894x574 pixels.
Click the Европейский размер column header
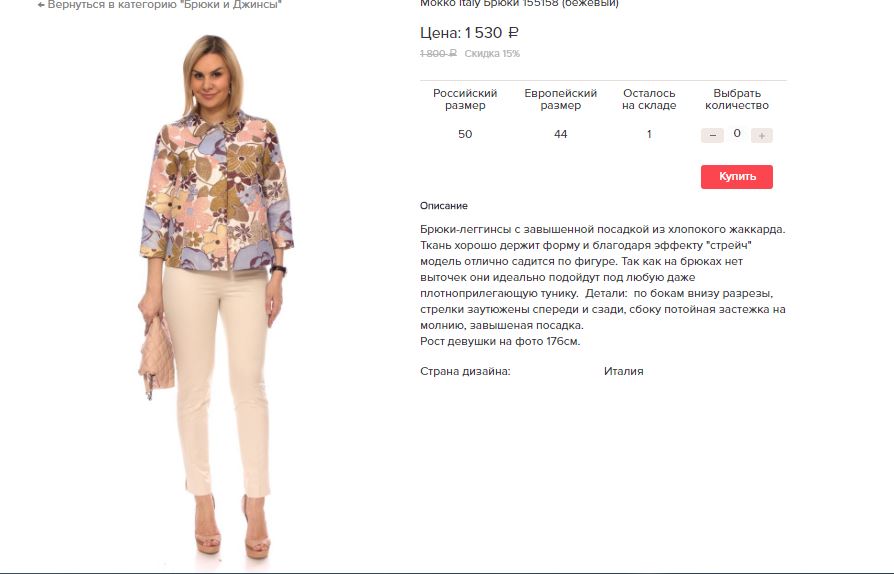[x=560, y=99]
